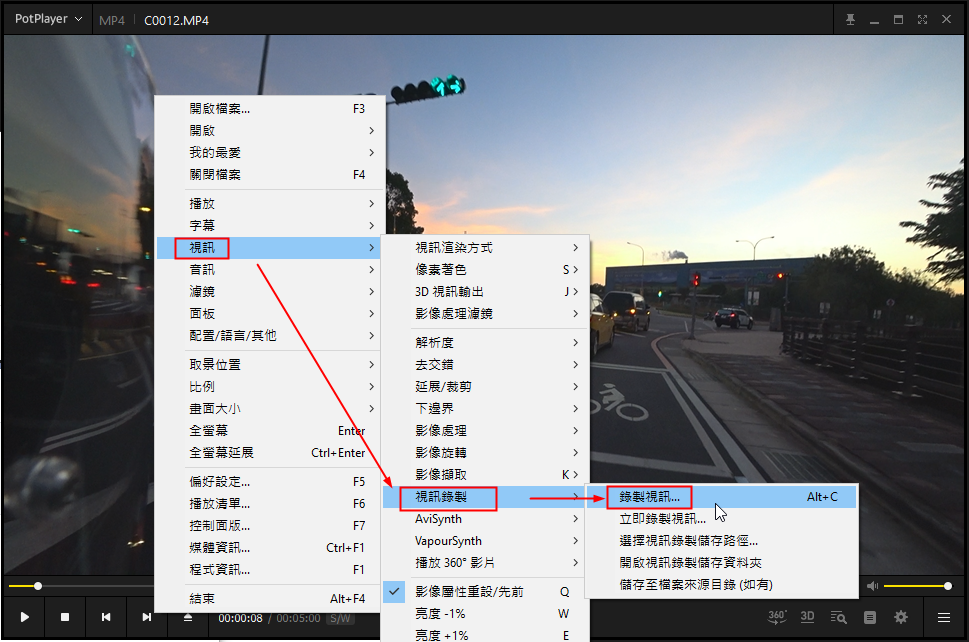Open 解析度 submenu
The height and width of the screenshot is (642, 969).
click(x=485, y=343)
